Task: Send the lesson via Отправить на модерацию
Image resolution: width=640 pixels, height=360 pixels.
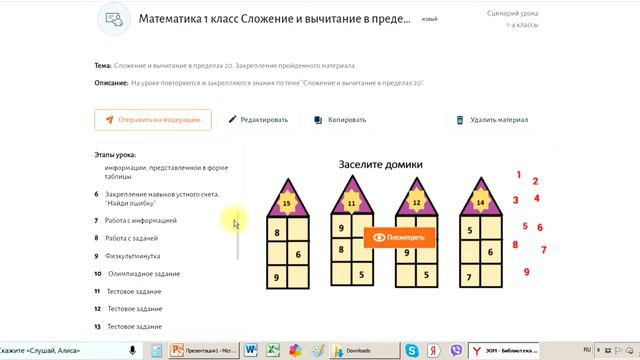Action: [153, 120]
